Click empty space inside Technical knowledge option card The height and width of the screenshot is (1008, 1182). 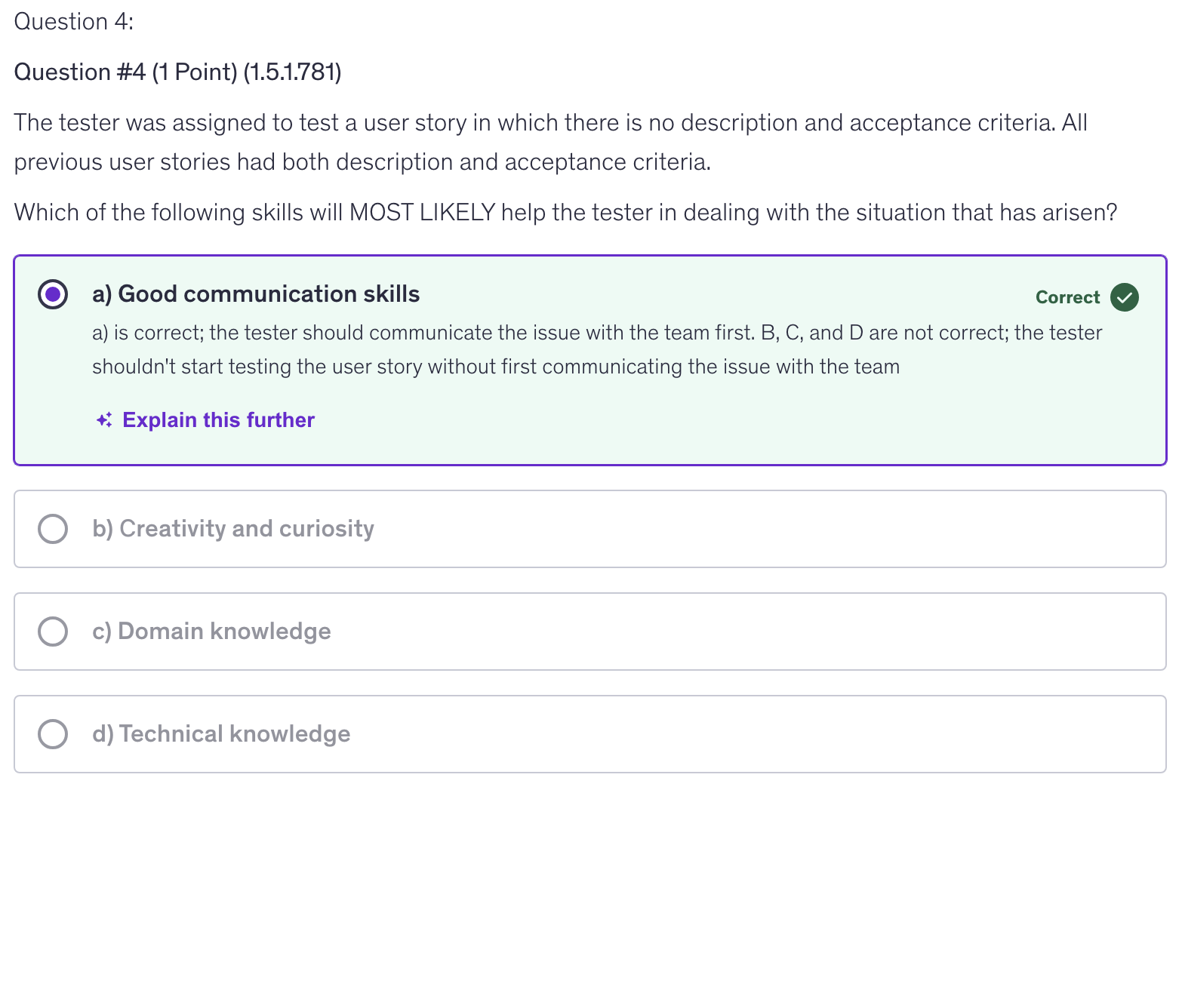755,734
